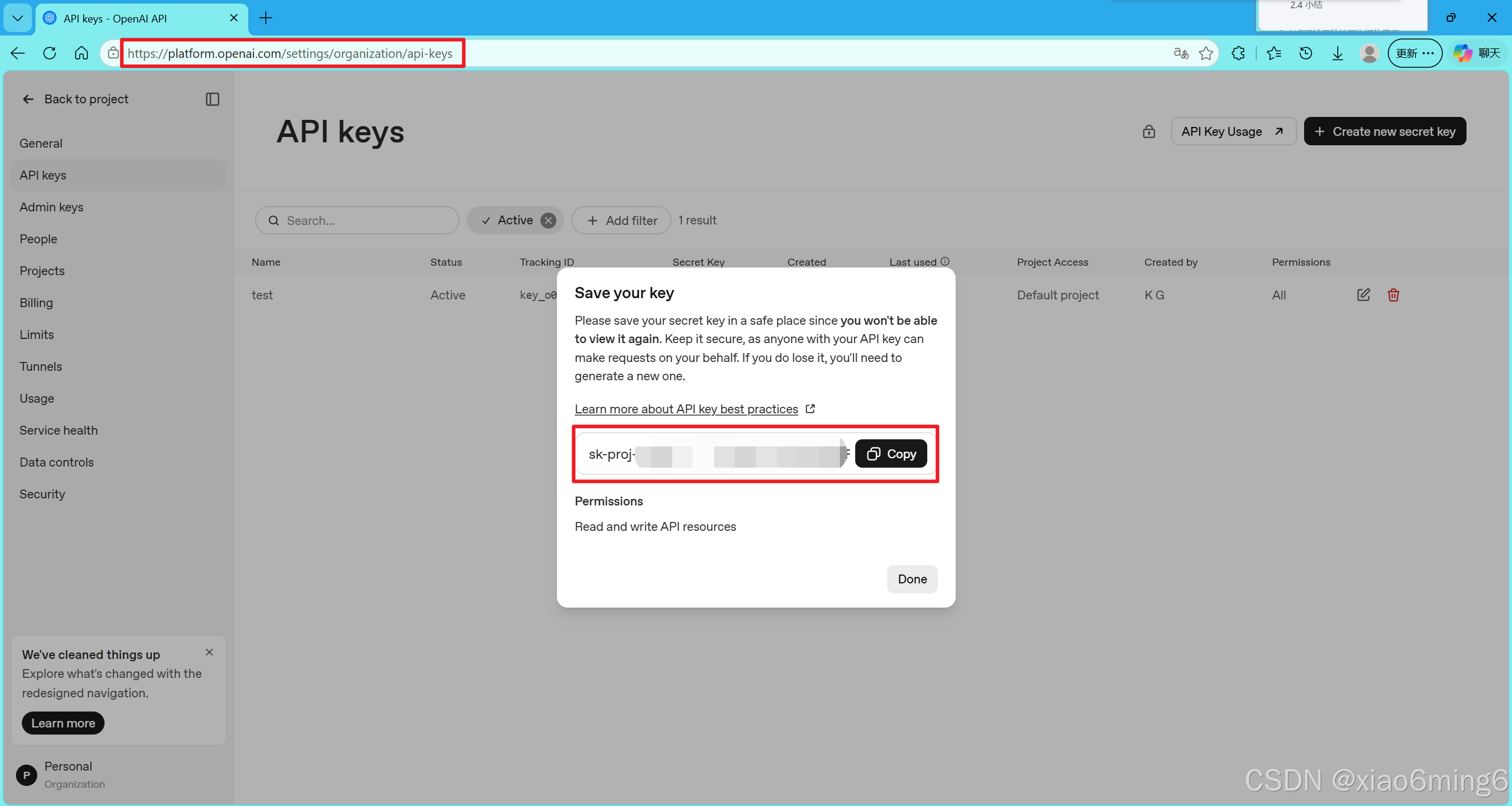Open browser extensions puzzle icon
The image size is (1512, 806).
click(1239, 53)
